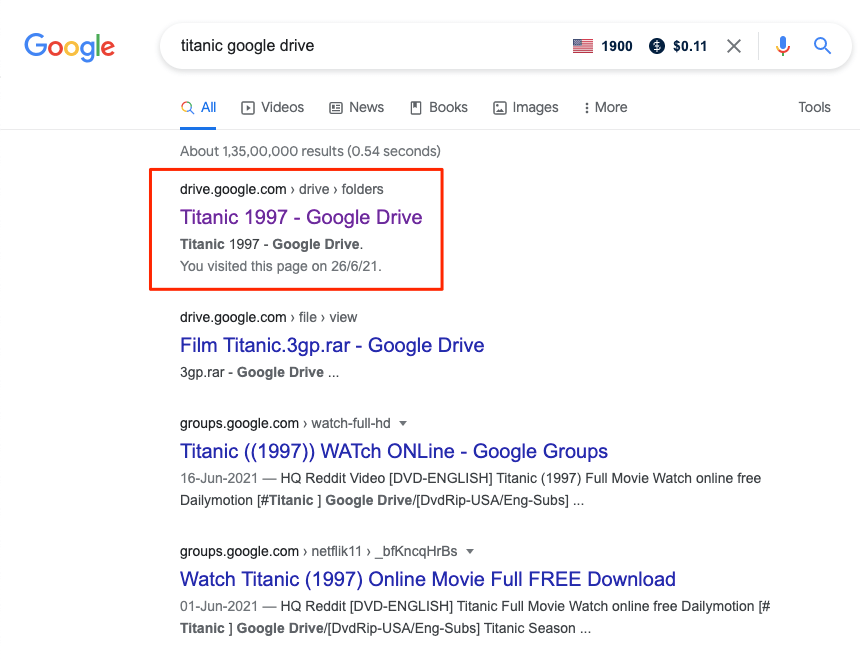Open Watch Titanic (1997) Online Movie result
Image resolution: width=860 pixels, height=660 pixels.
(x=428, y=579)
